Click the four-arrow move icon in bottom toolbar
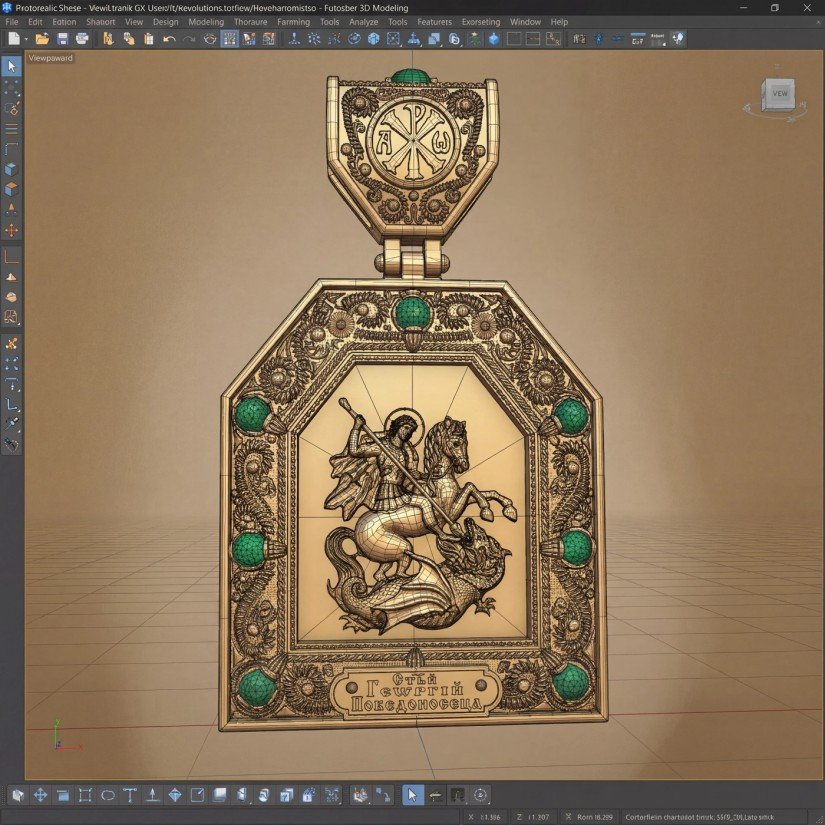Viewport: 825px width, 825px height. click(41, 794)
